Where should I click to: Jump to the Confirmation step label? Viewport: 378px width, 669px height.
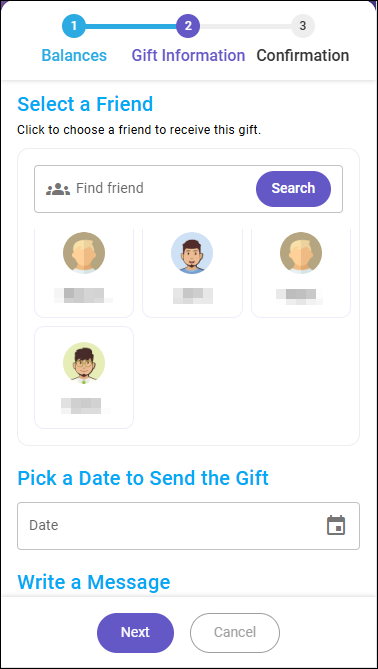coord(302,55)
